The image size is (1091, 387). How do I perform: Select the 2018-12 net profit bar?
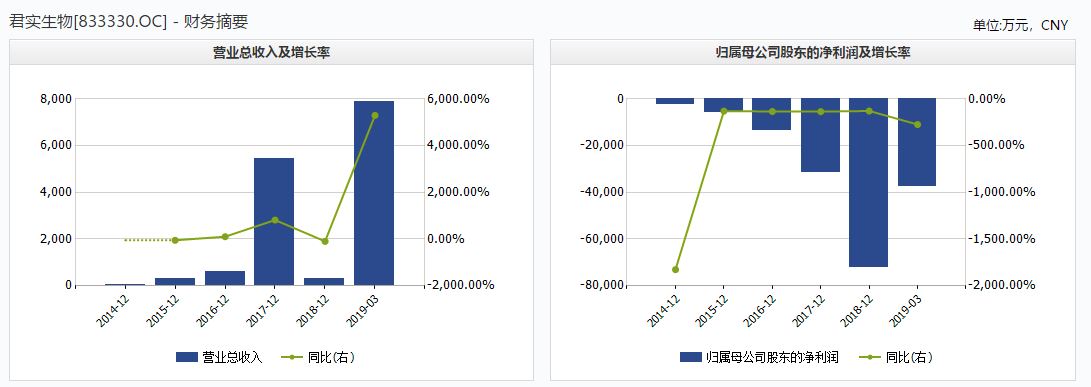pos(868,182)
